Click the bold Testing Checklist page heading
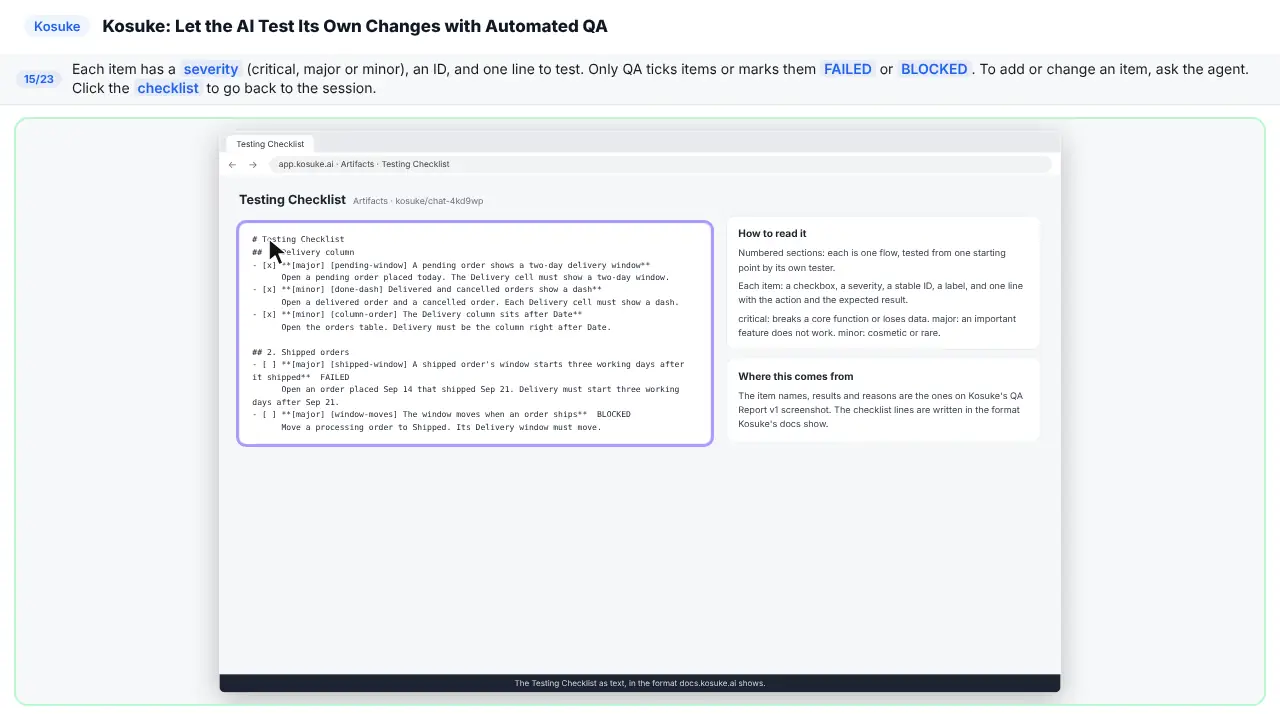 pyautogui.click(x=292, y=200)
